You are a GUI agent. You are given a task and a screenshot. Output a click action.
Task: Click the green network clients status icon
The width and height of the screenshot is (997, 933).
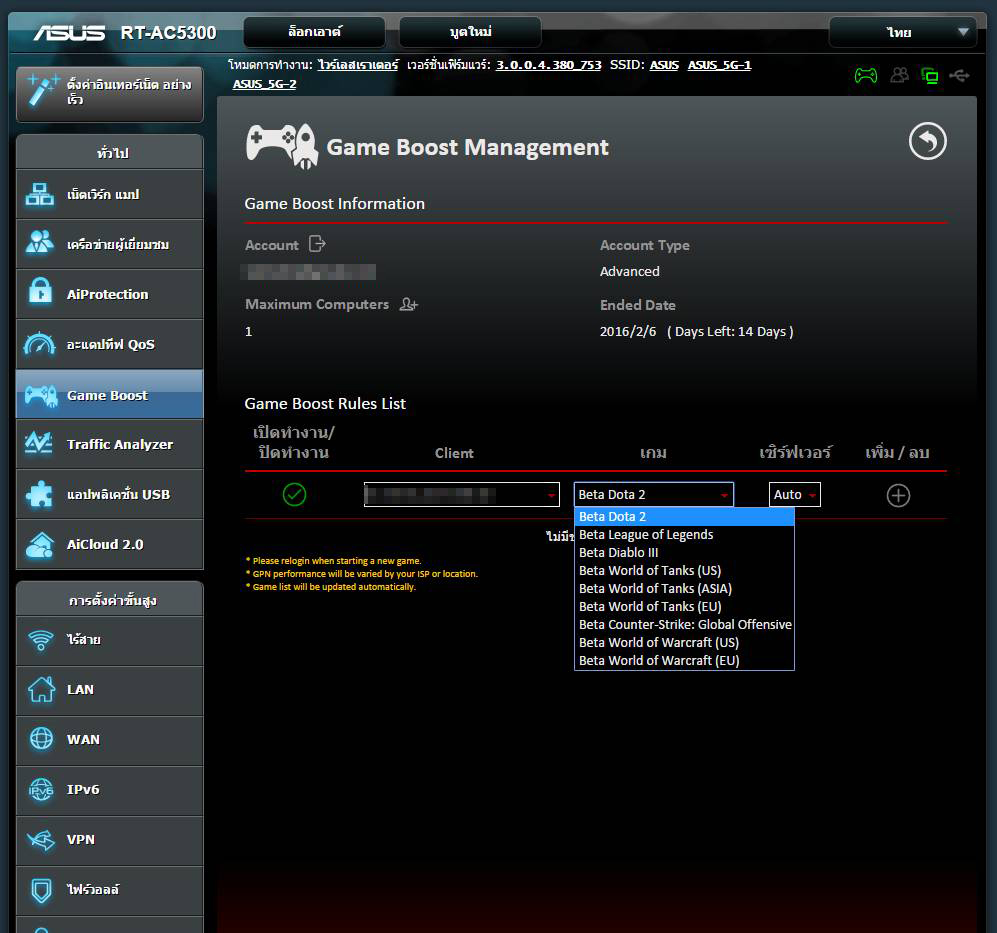(930, 76)
